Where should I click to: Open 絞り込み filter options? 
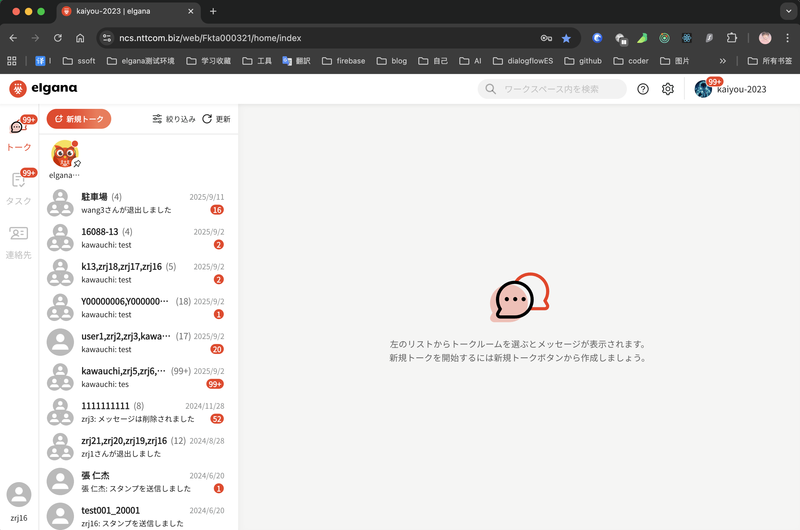(174, 119)
